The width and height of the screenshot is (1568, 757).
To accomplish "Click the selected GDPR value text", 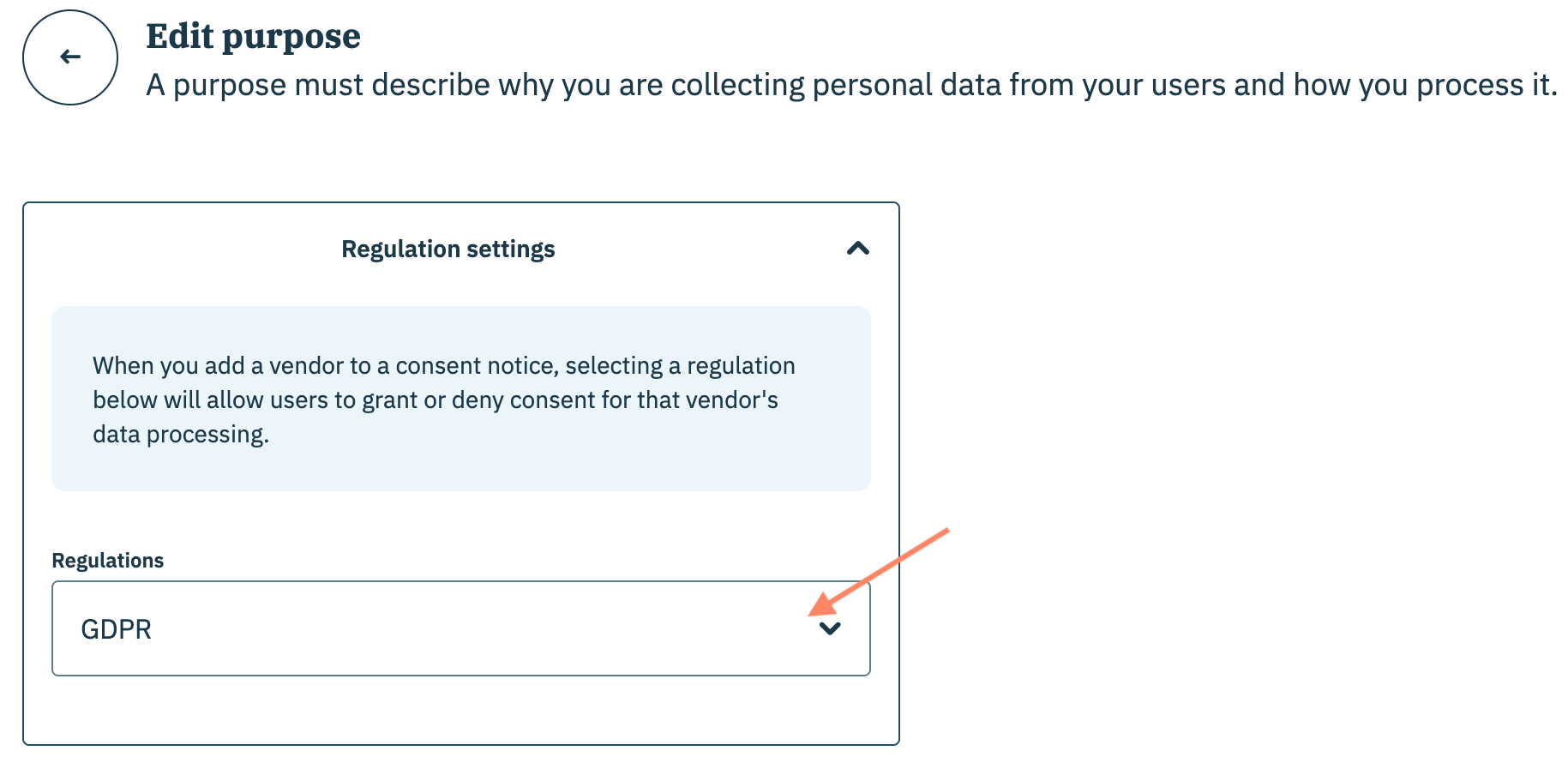I will [x=116, y=629].
